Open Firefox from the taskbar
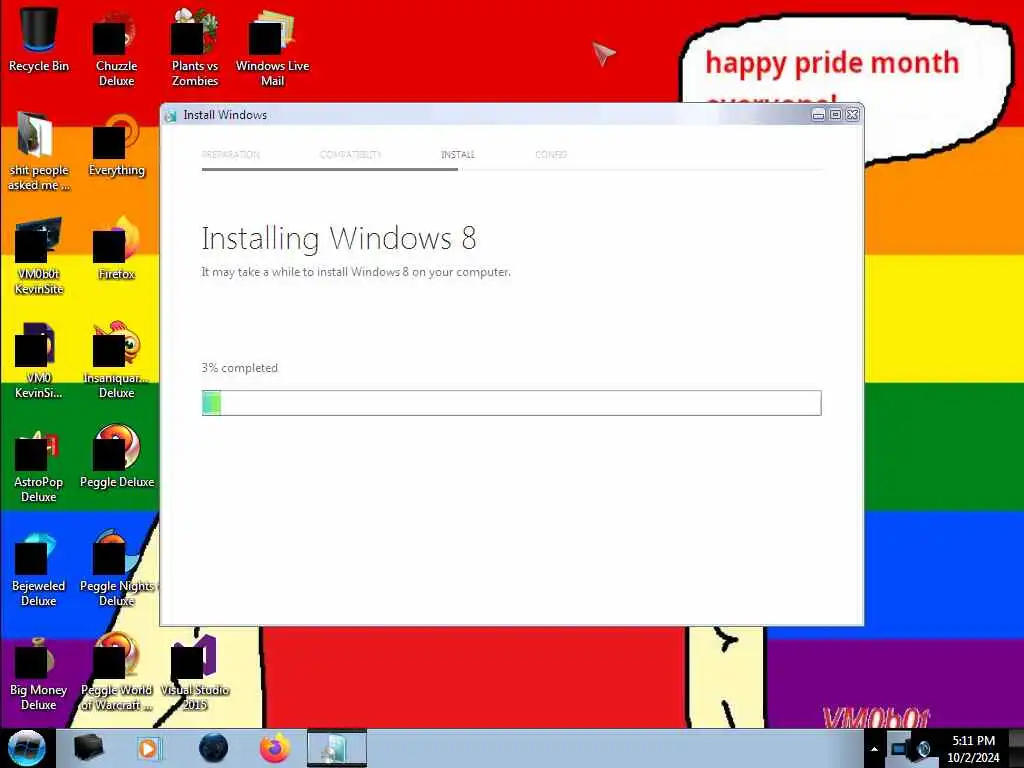The height and width of the screenshot is (768, 1024). [x=275, y=748]
